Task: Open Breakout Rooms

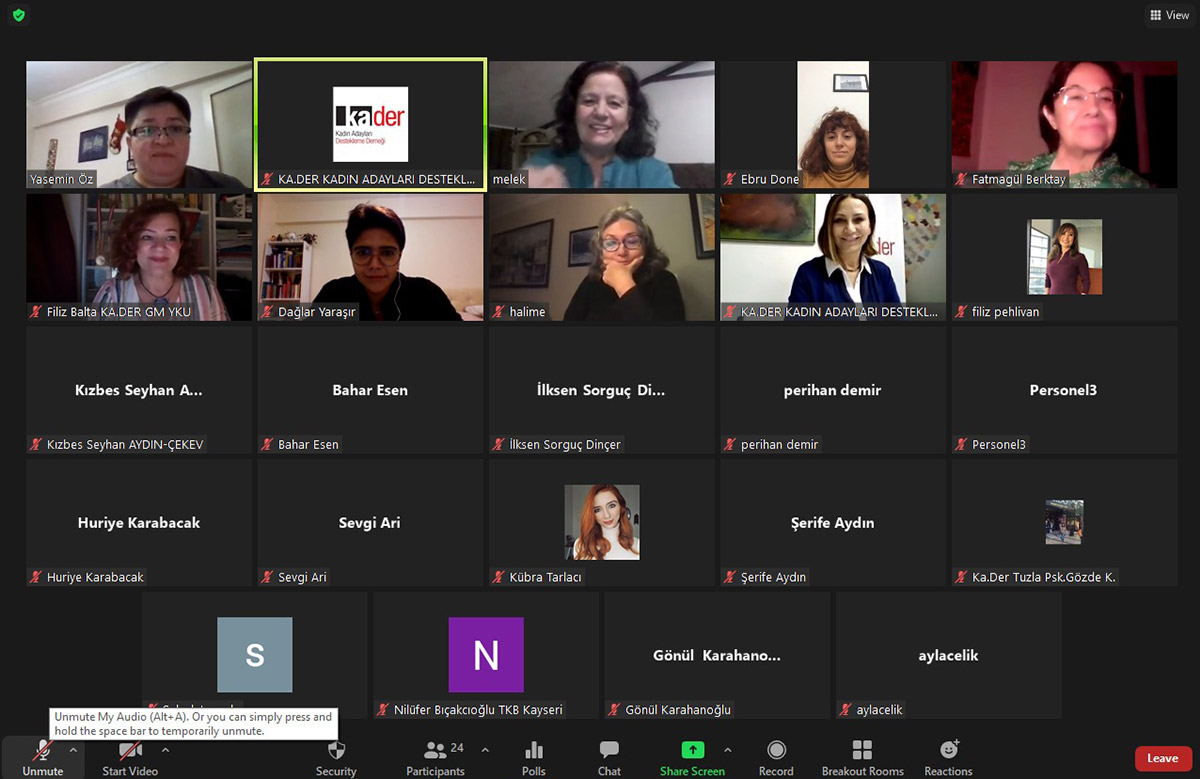Action: [862, 751]
